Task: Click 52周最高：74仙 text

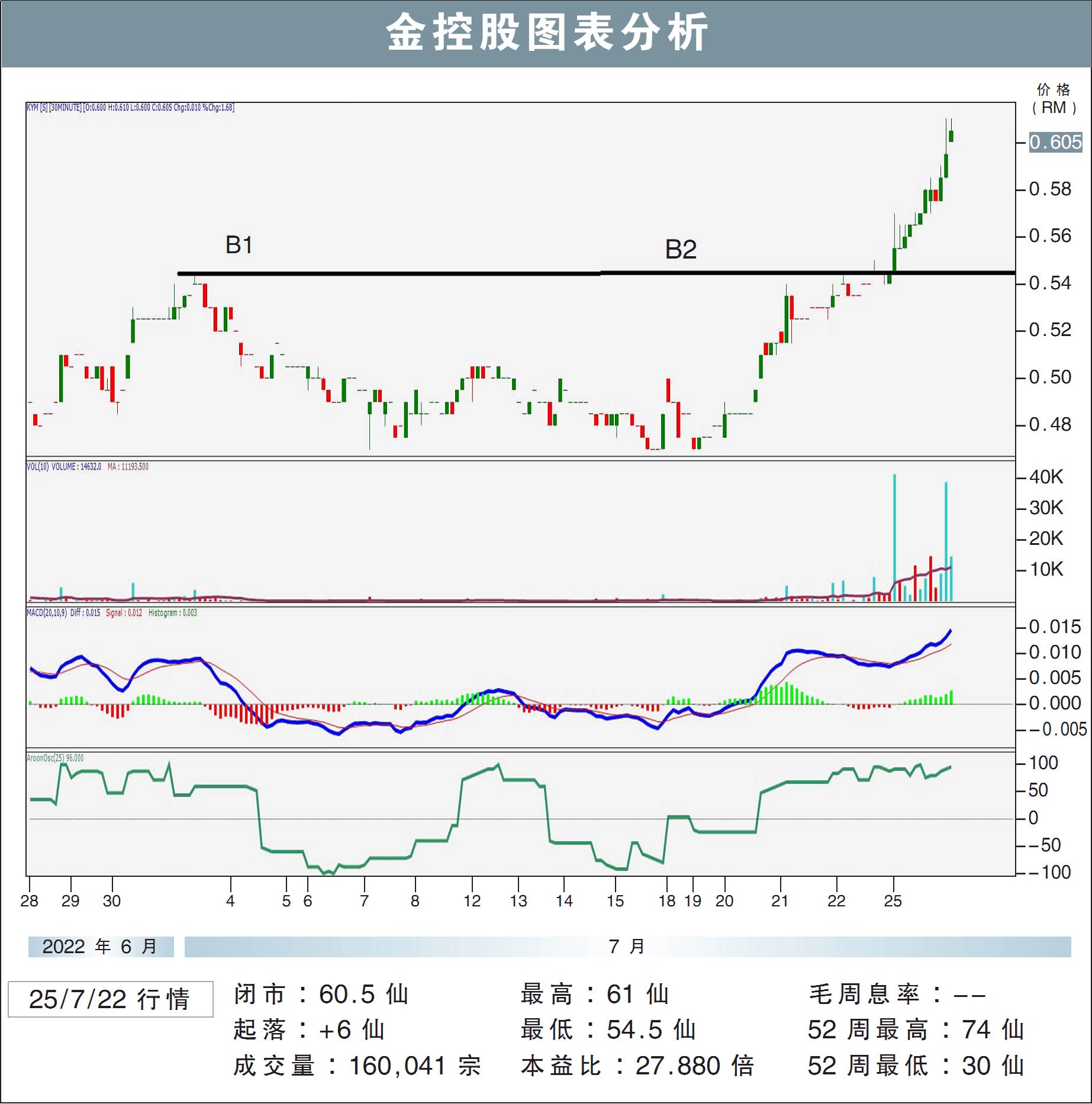Action: [916, 1029]
